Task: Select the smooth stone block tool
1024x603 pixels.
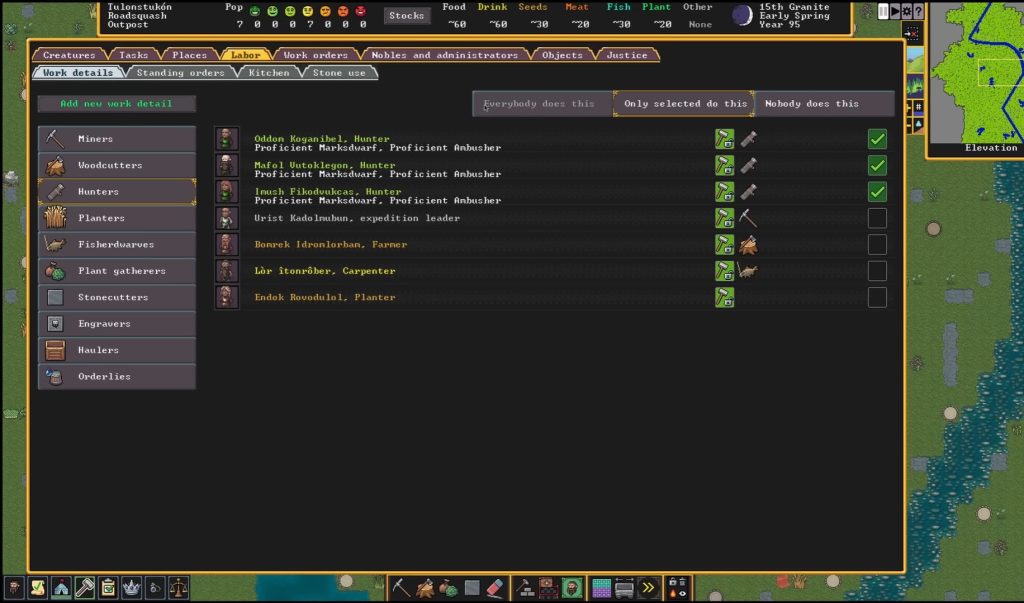Action: 472,587
